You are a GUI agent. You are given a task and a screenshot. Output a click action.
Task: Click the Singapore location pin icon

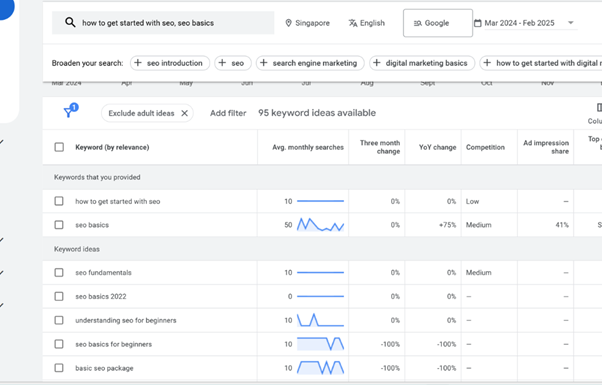(x=289, y=23)
